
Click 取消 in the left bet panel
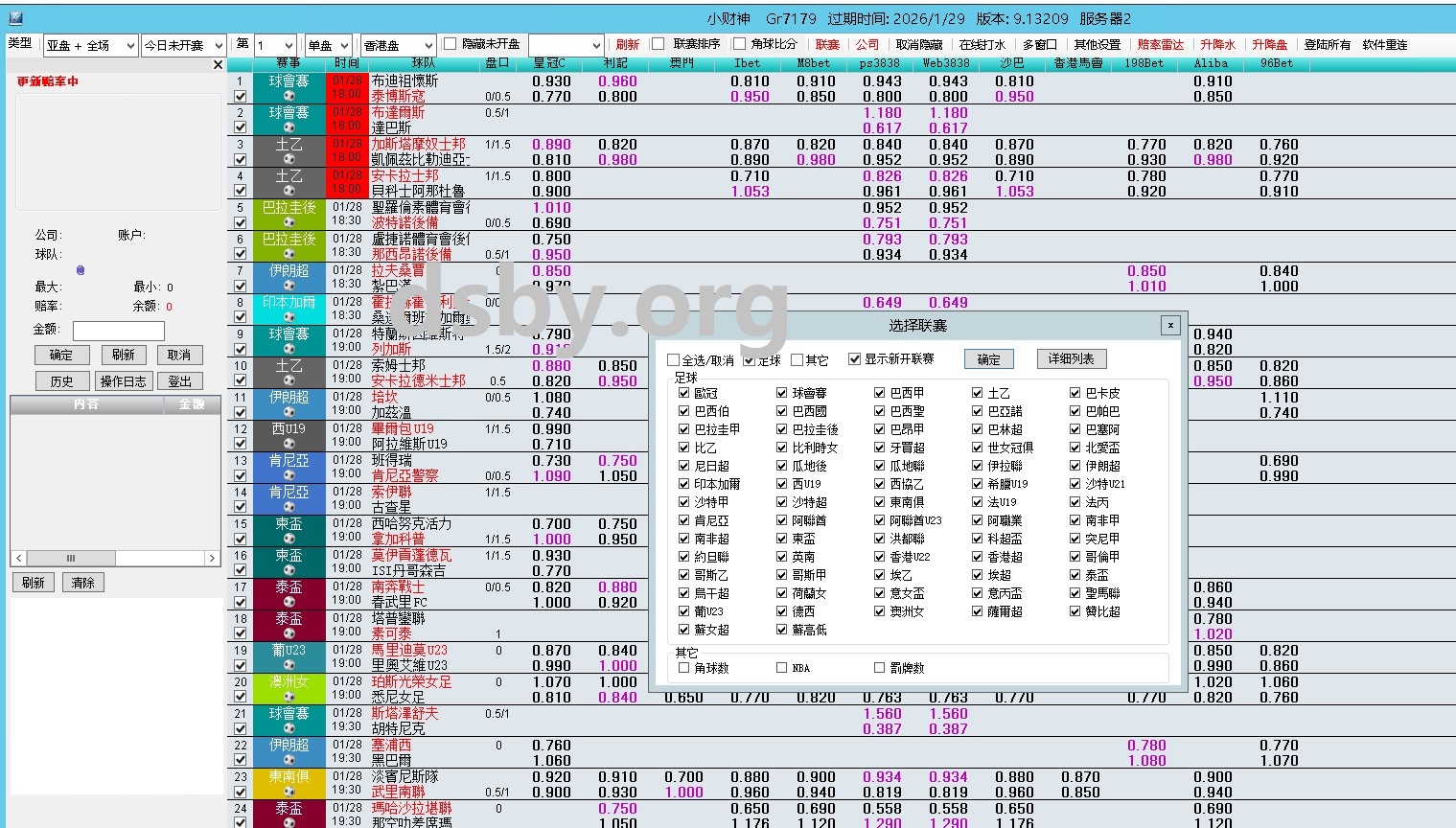coord(178,355)
